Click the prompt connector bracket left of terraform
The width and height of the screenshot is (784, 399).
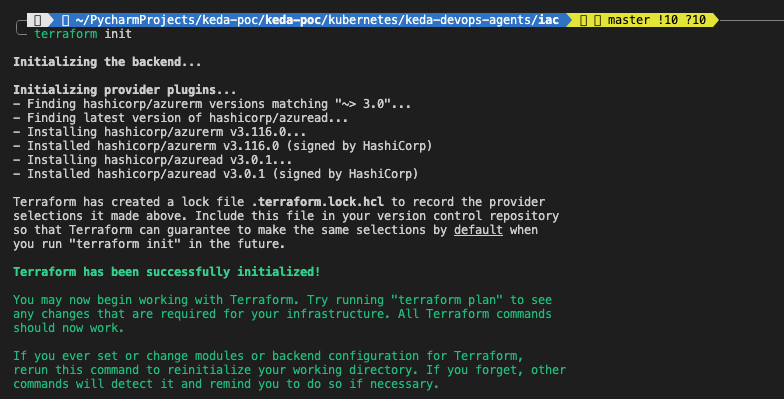[x=21, y=28]
